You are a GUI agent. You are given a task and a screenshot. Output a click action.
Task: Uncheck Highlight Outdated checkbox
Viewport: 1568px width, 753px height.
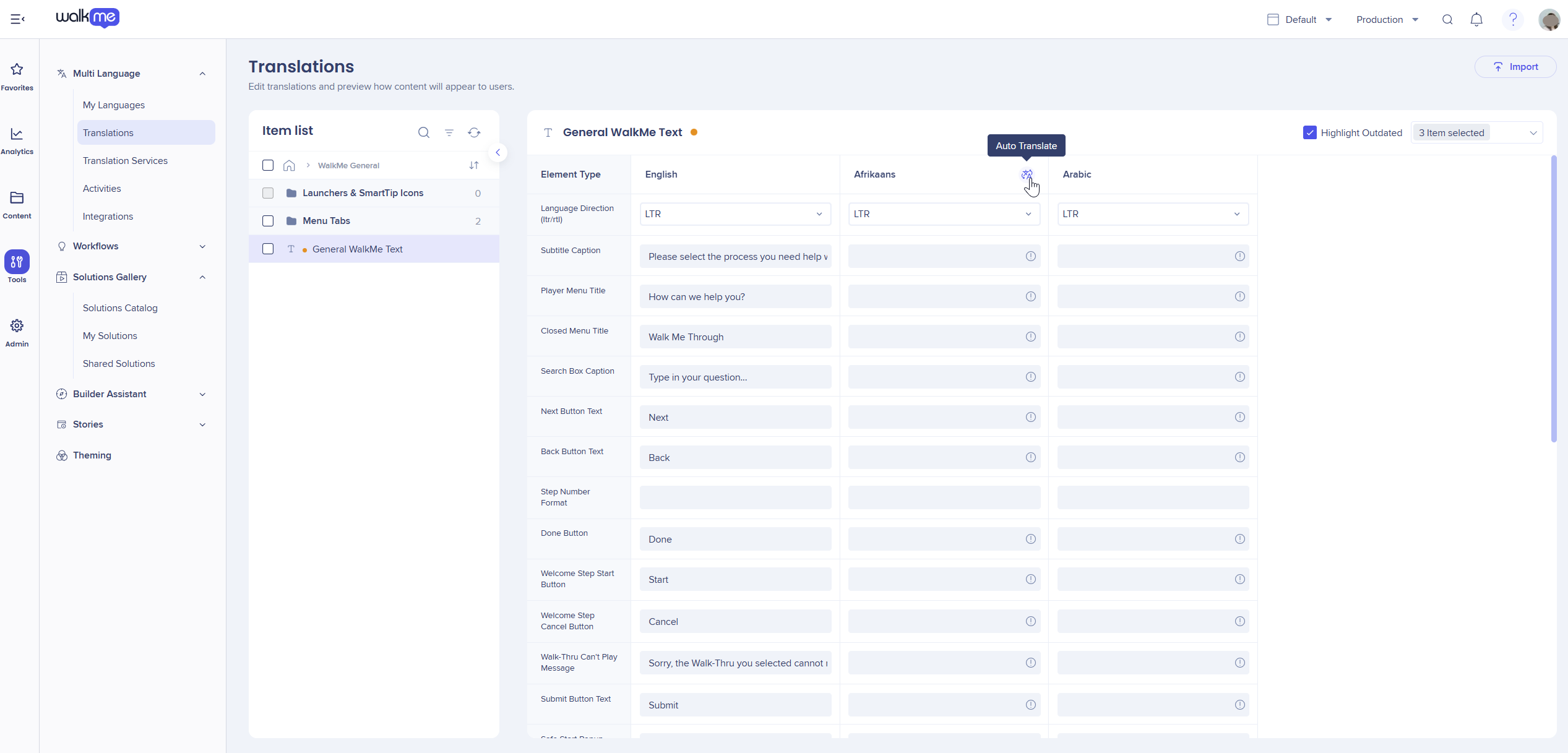1309,132
